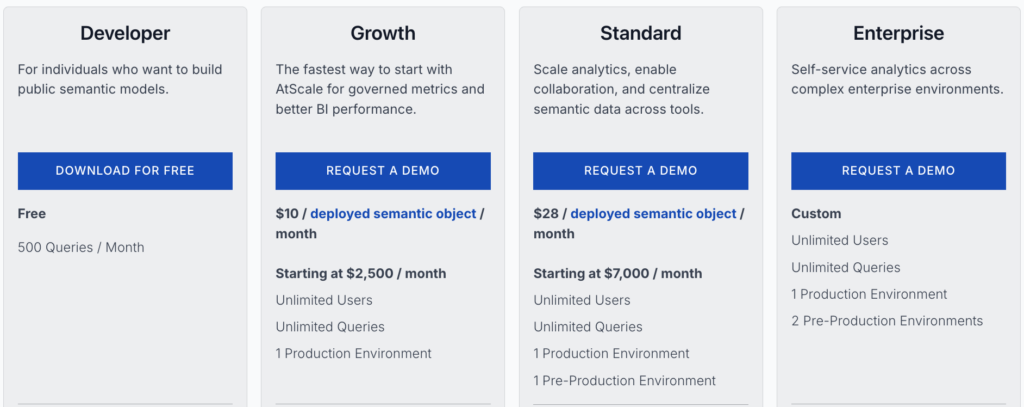Request a demo for the Enterprise plan

coord(898,171)
